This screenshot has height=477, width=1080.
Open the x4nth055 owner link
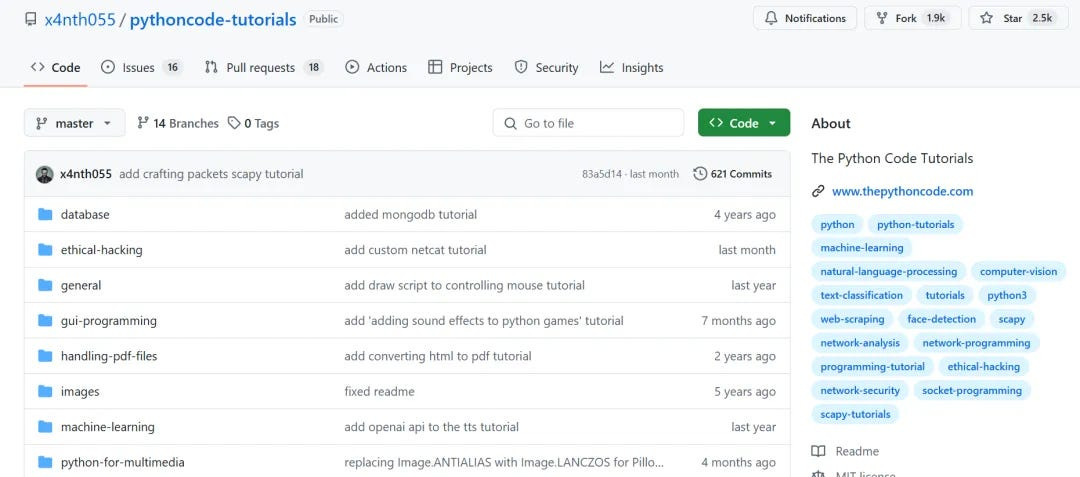tap(80, 19)
